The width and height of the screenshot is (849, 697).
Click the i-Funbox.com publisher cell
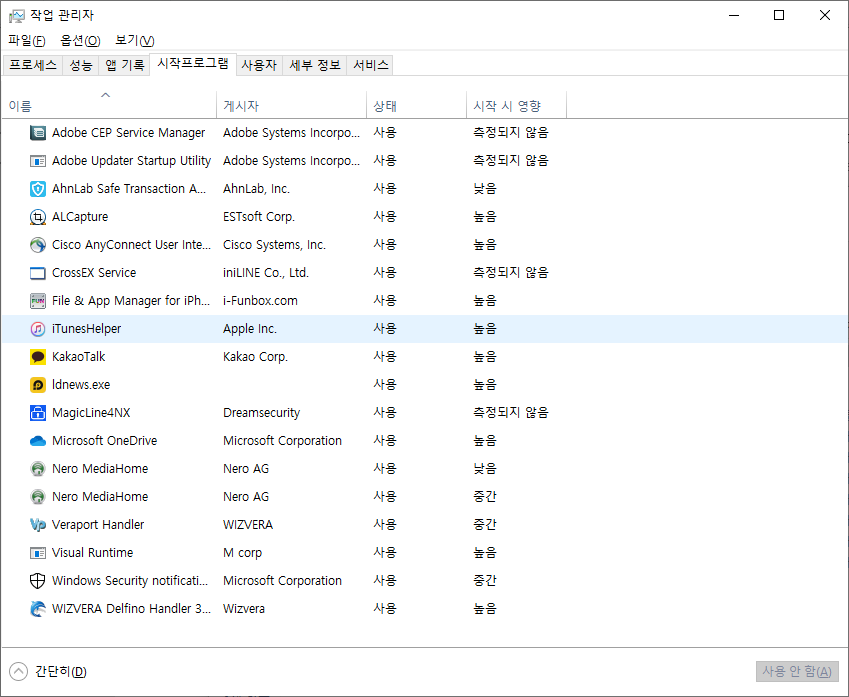point(260,301)
